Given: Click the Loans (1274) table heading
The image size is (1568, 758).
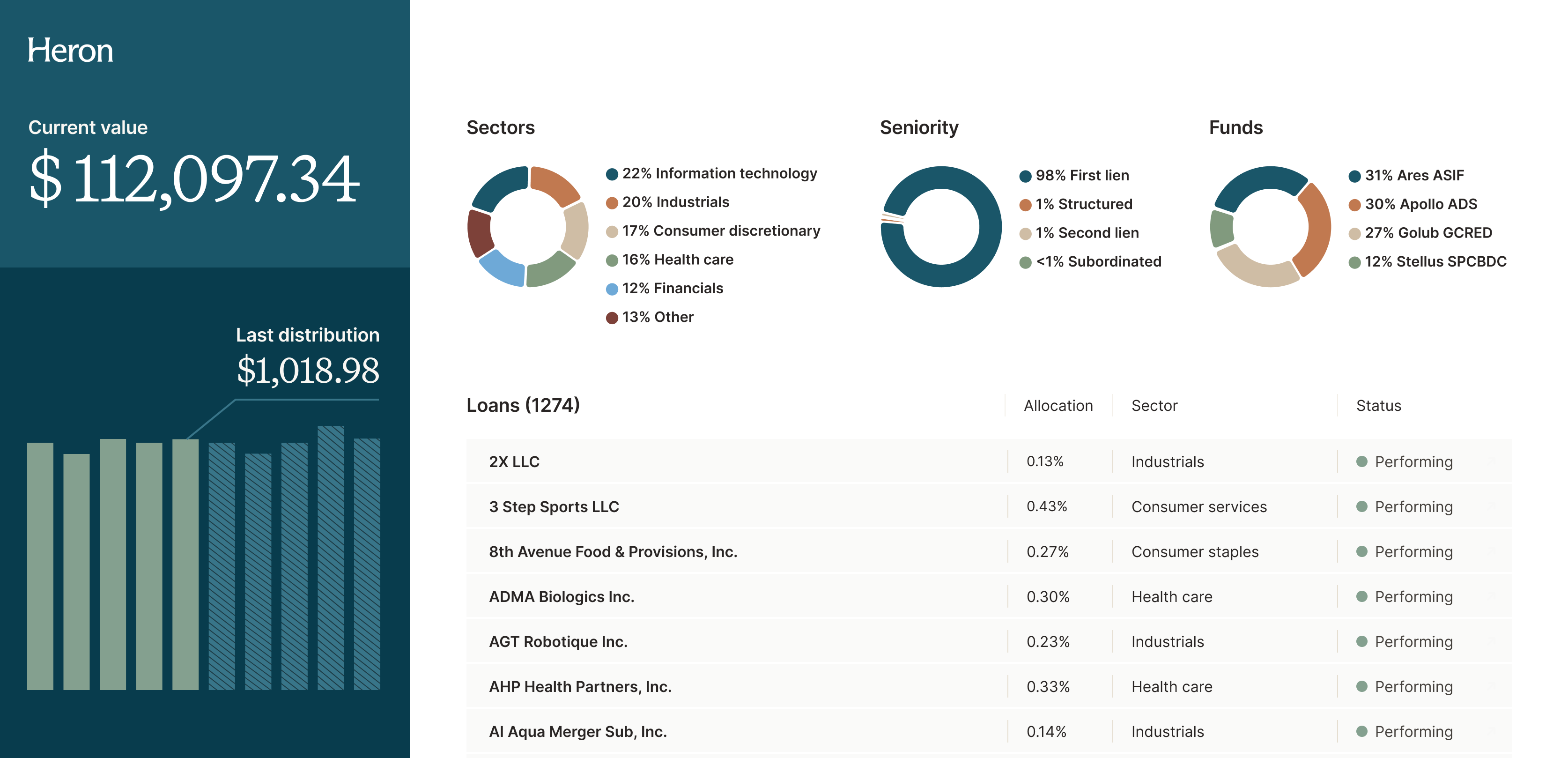Looking at the screenshot, I should click(x=523, y=406).
